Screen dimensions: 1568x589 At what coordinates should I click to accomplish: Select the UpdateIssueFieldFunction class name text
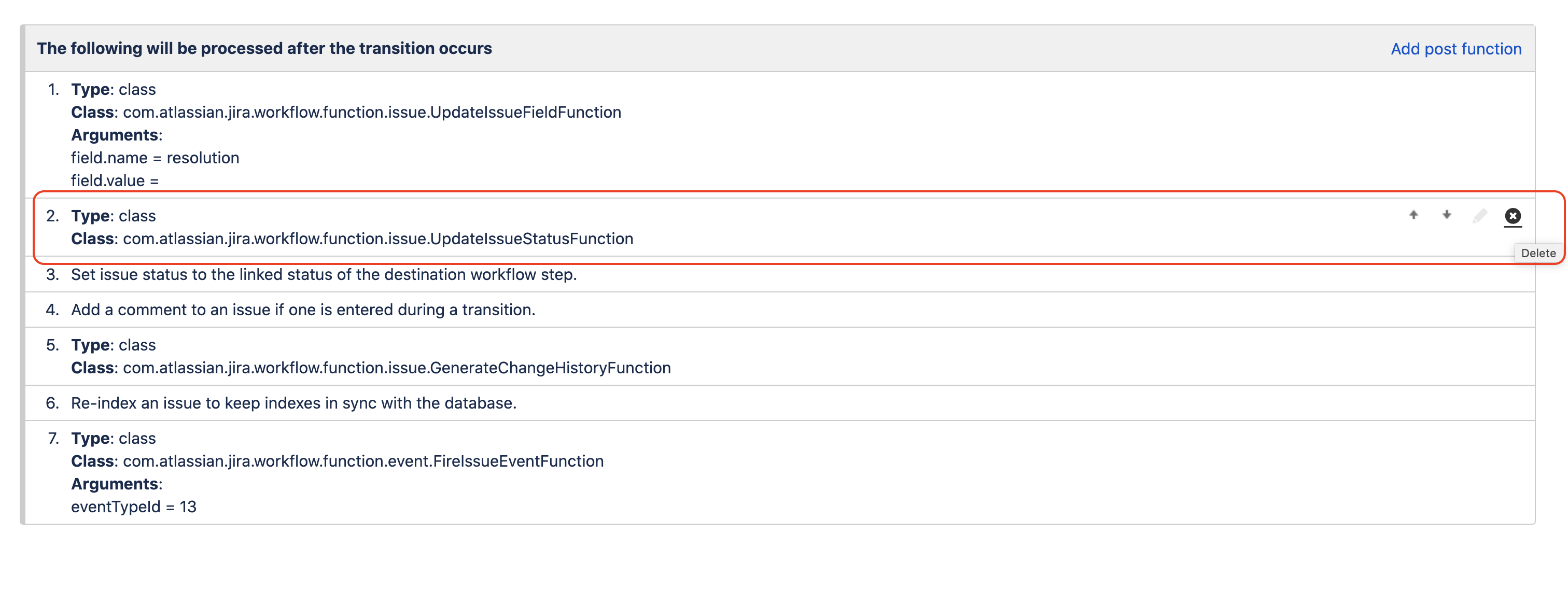(x=371, y=113)
